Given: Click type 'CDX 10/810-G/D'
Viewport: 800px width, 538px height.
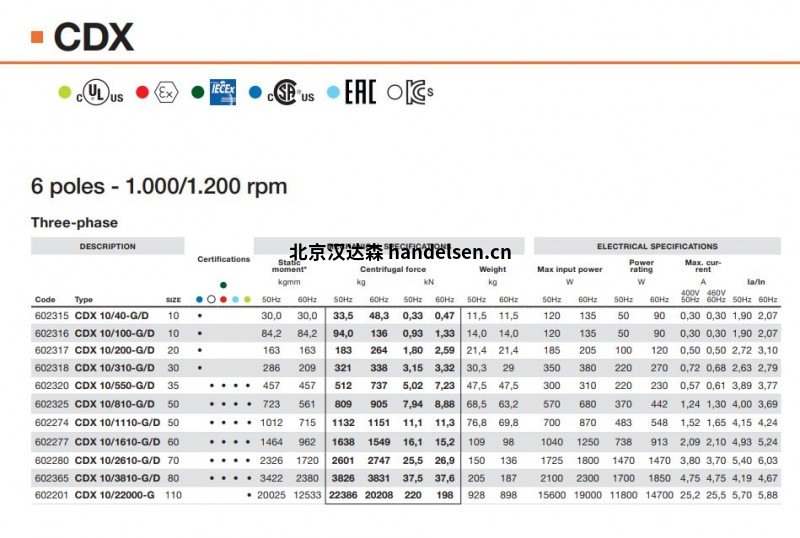Looking at the screenshot, I should pos(114,404).
